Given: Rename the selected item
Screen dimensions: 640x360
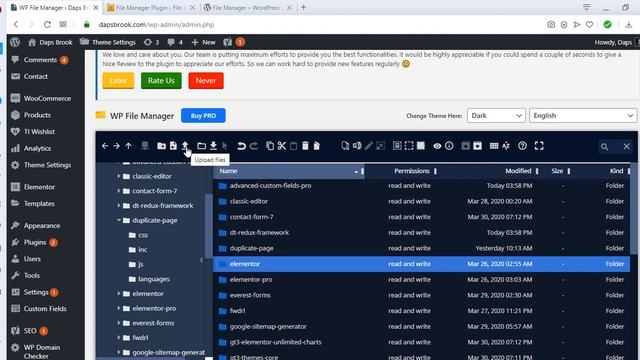Looking at the screenshot, I should click(357, 146).
